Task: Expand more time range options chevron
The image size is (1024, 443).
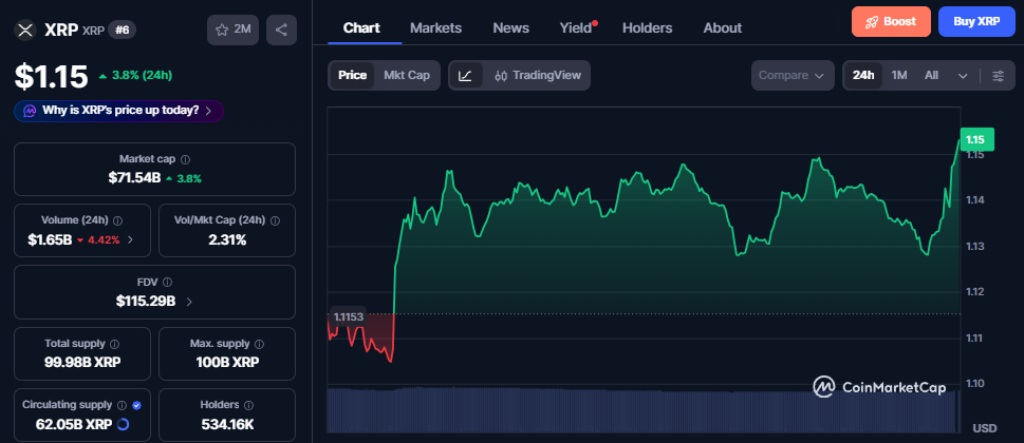Action: pos(963,76)
